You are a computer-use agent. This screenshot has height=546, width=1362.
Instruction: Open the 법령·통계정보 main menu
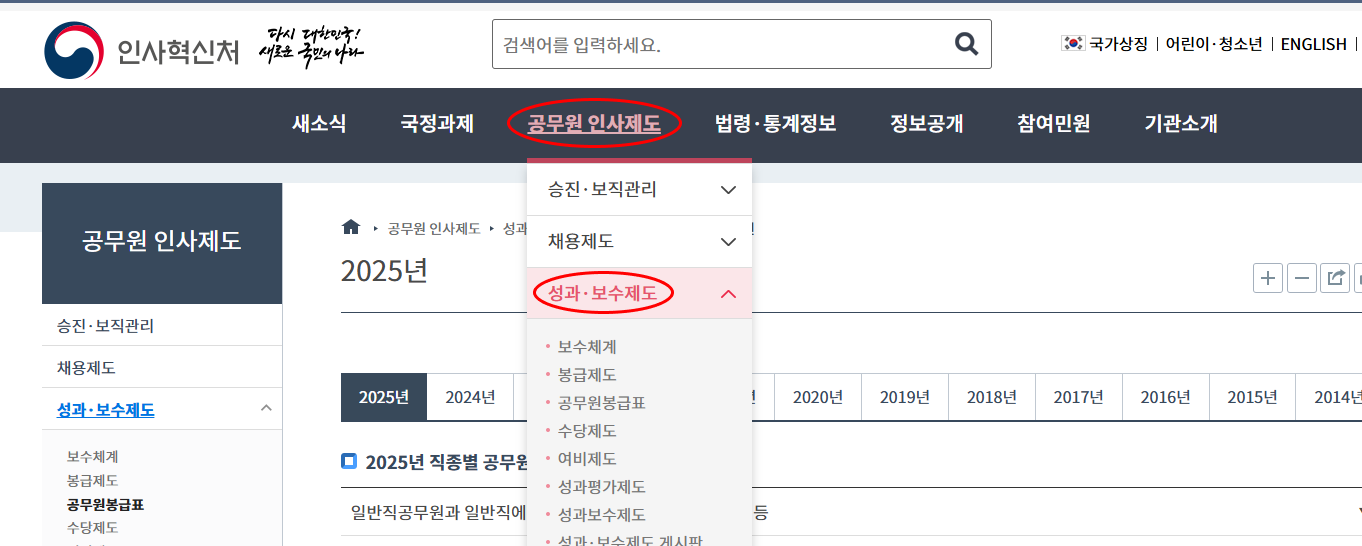775,124
